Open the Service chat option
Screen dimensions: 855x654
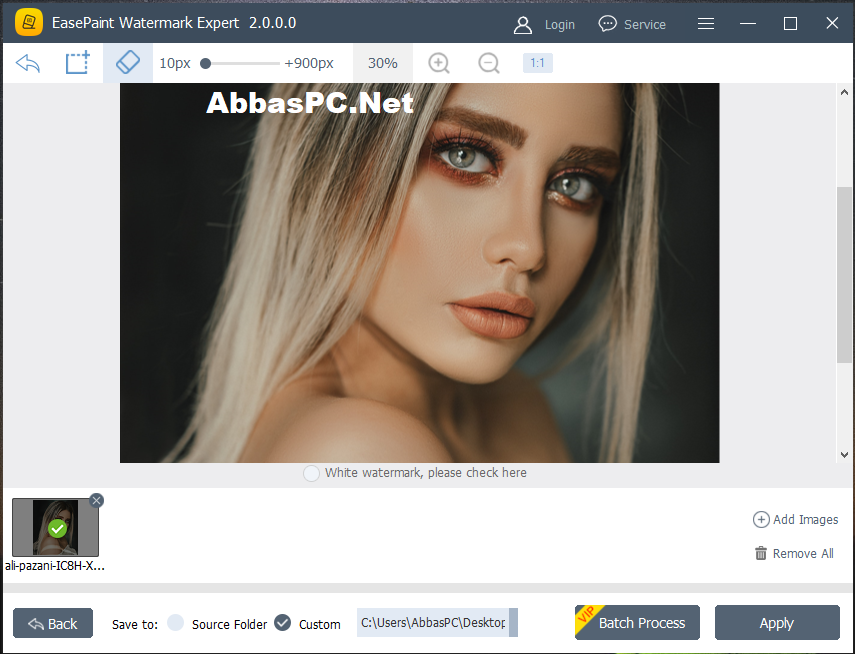click(645, 25)
